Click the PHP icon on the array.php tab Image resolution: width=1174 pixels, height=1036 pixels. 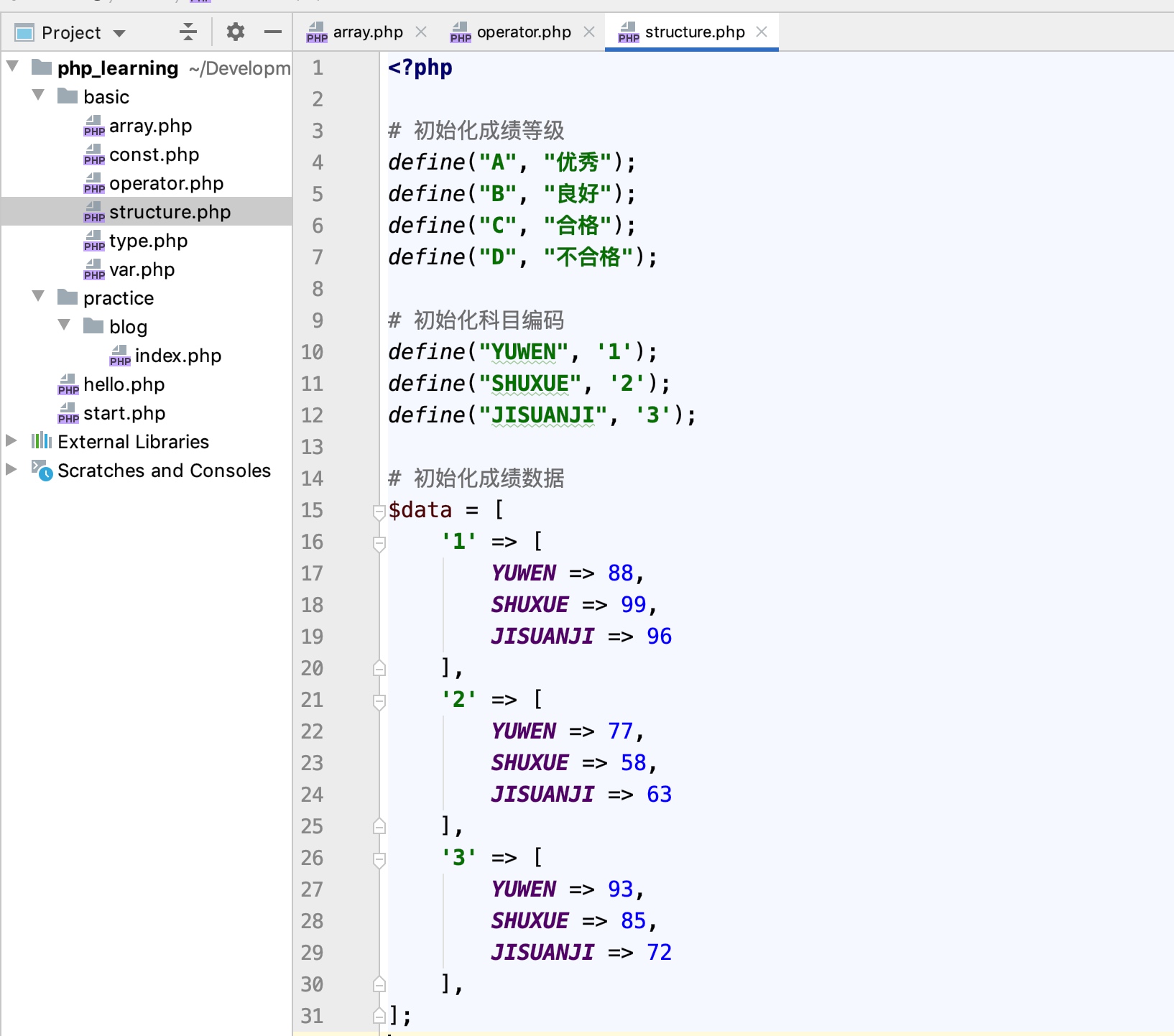click(x=317, y=32)
